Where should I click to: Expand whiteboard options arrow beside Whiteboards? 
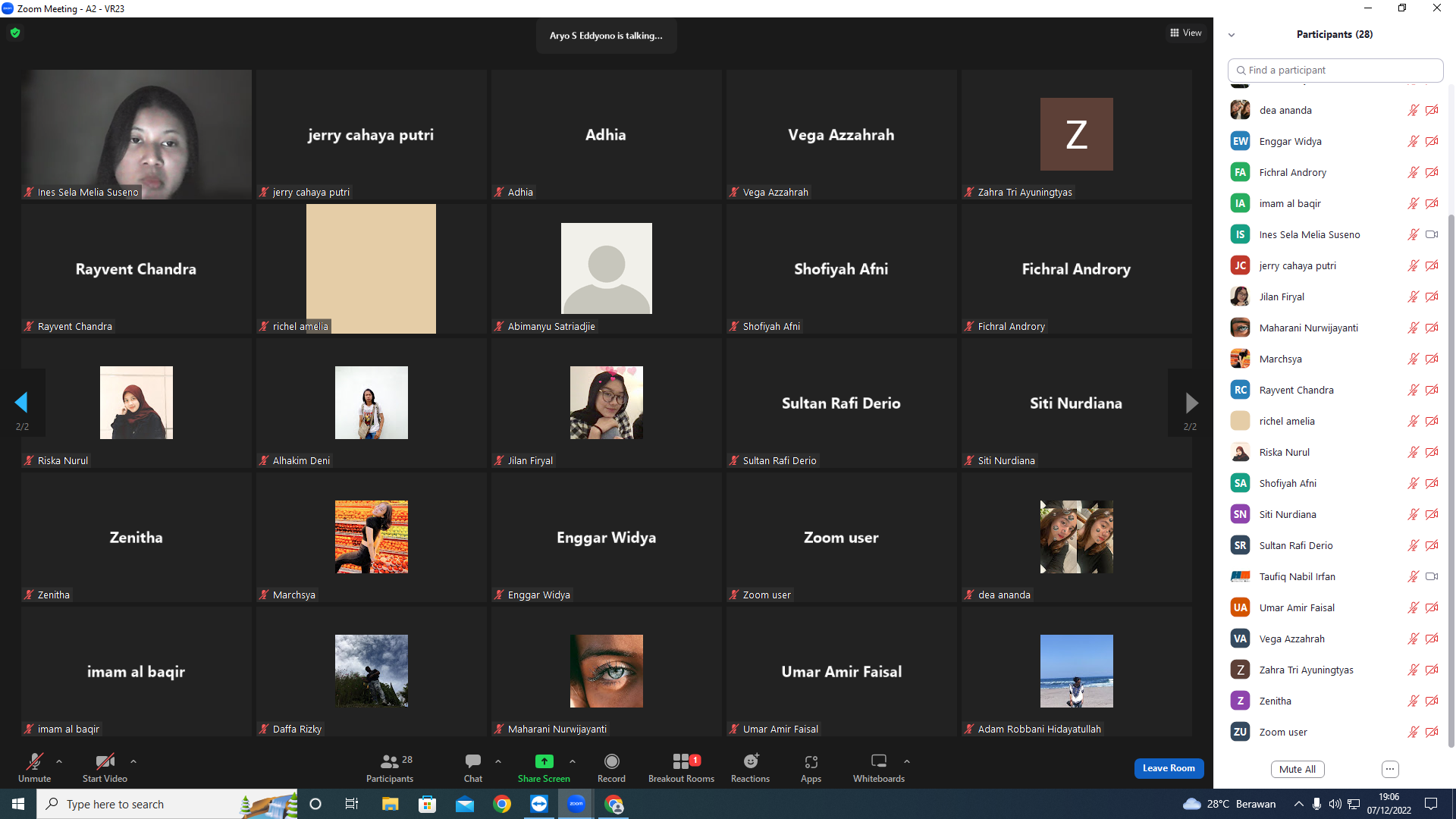click(907, 761)
